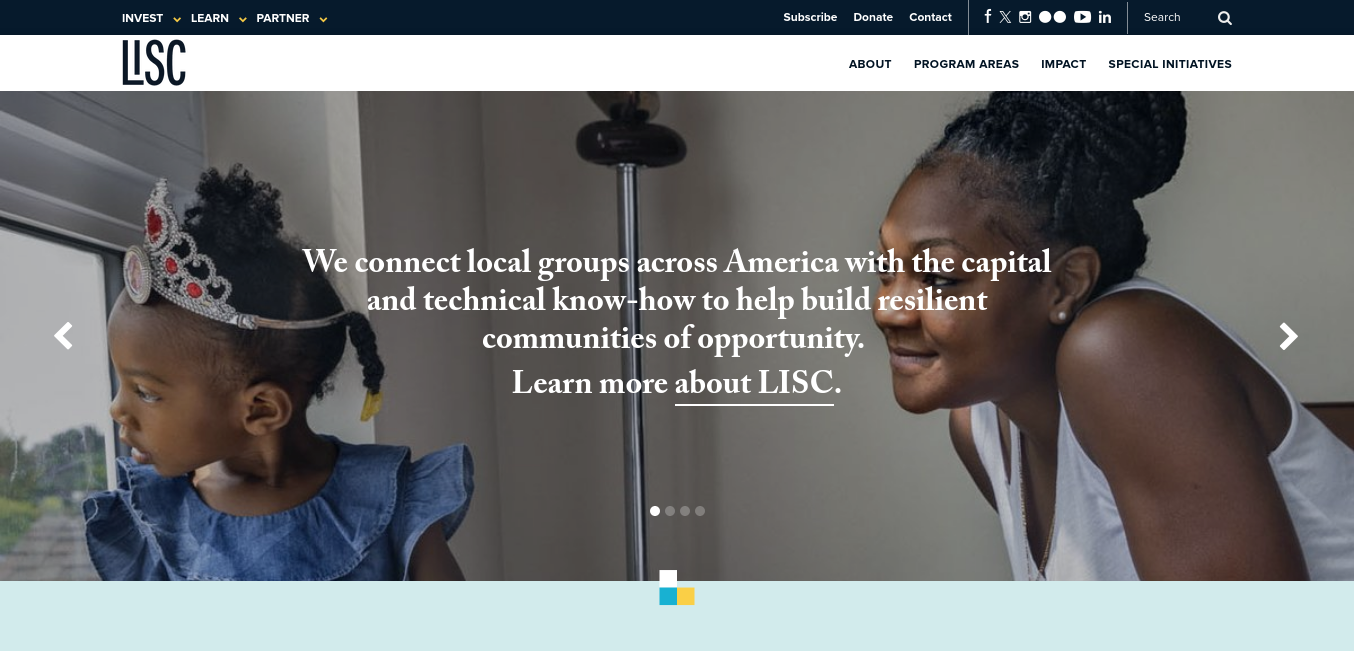
Task: Open the Instagram social icon
Action: (x=1025, y=17)
